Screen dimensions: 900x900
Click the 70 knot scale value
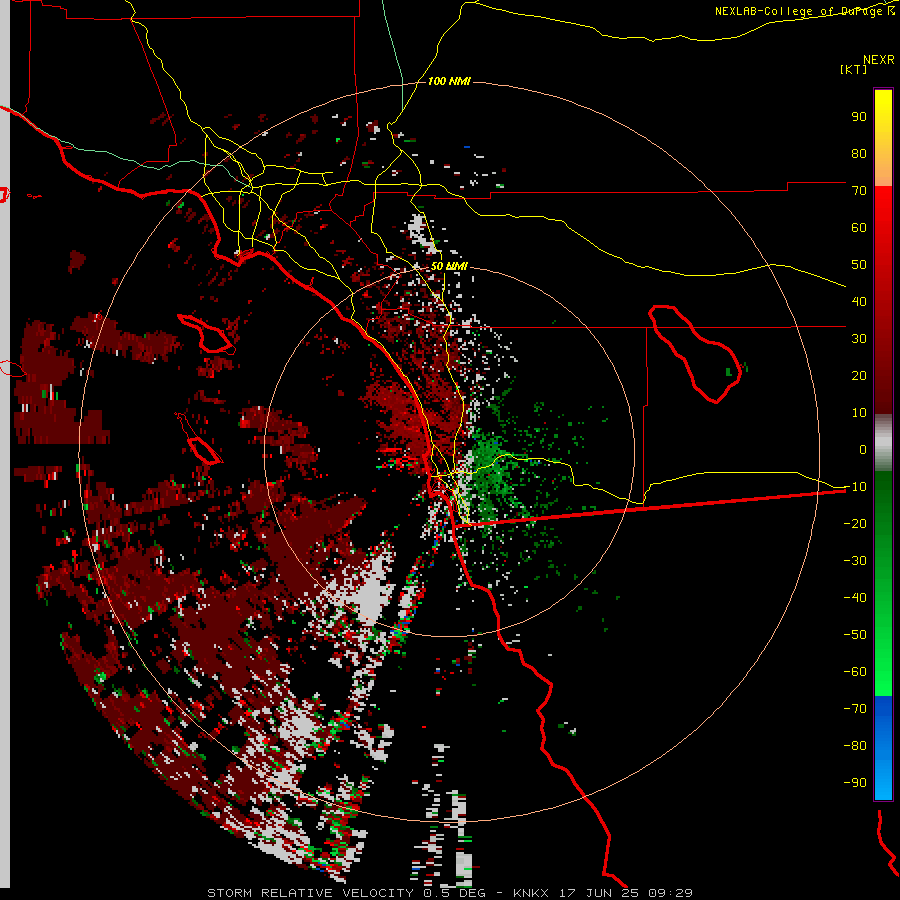(x=859, y=191)
